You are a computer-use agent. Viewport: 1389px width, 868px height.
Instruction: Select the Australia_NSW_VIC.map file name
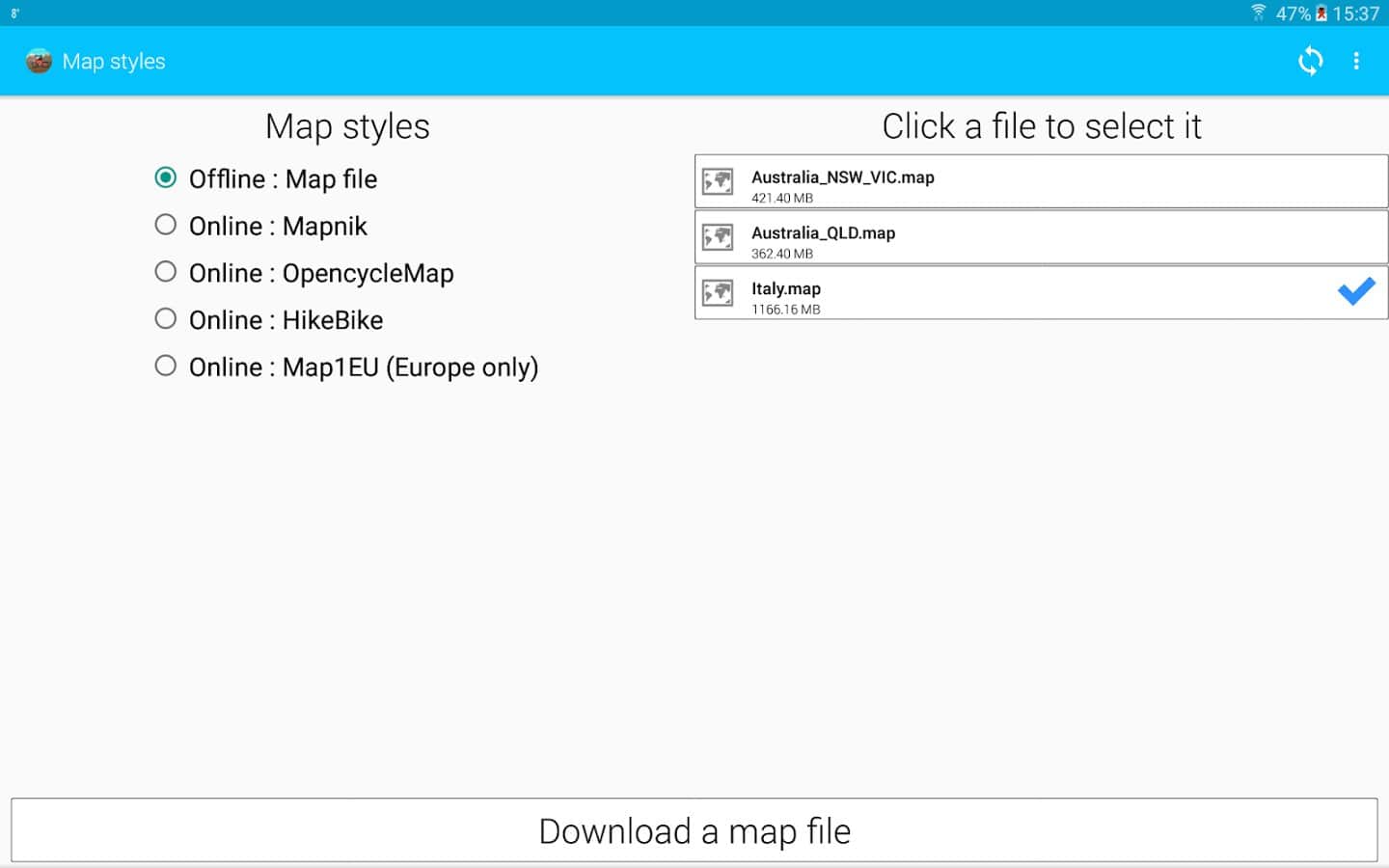[x=842, y=177]
